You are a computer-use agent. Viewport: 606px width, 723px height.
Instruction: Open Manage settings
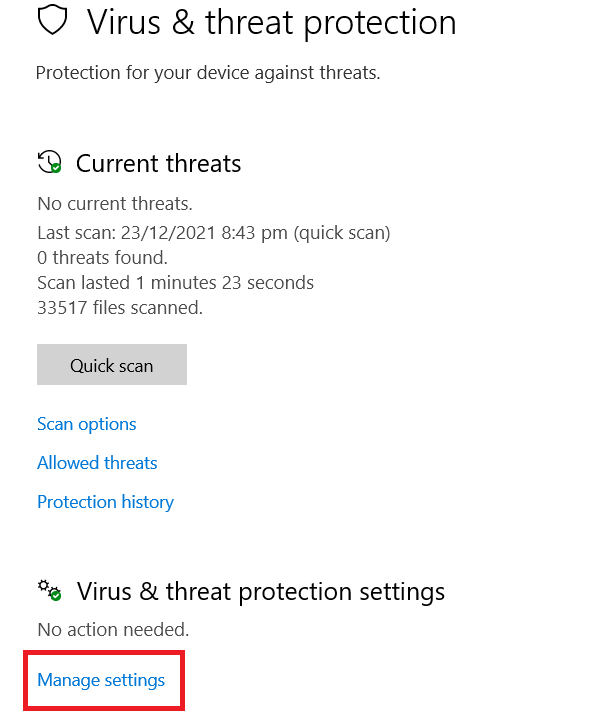pos(101,681)
